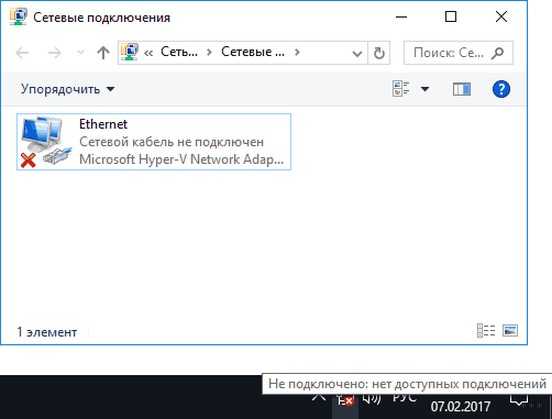Viewport: 552px width, 419px height.
Task: Click the Forward navigation arrow
Action: click(x=54, y=53)
